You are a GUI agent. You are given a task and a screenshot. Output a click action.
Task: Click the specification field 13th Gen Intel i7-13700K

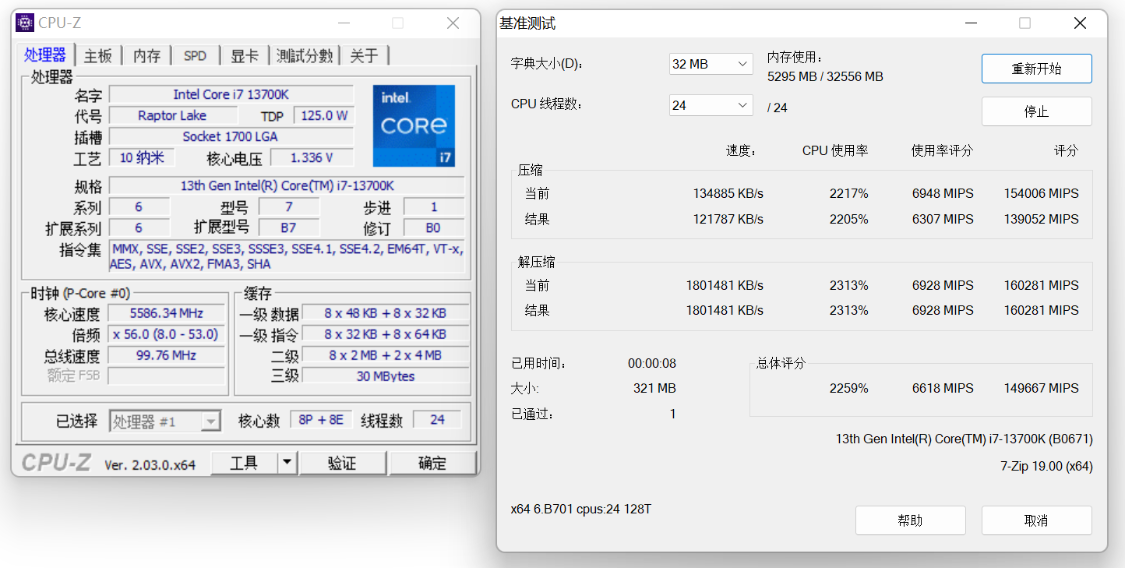286,186
